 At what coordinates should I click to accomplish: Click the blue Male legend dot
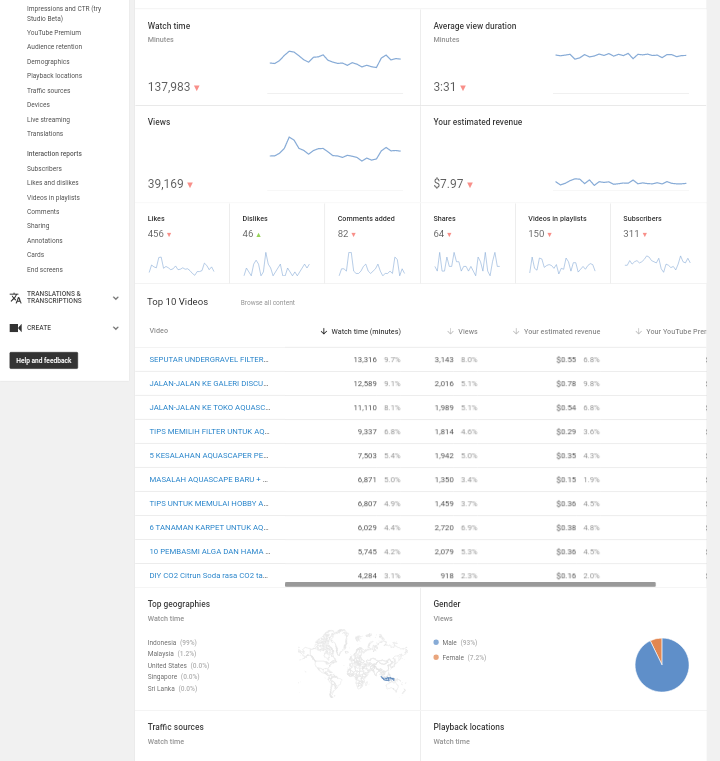(x=436, y=642)
